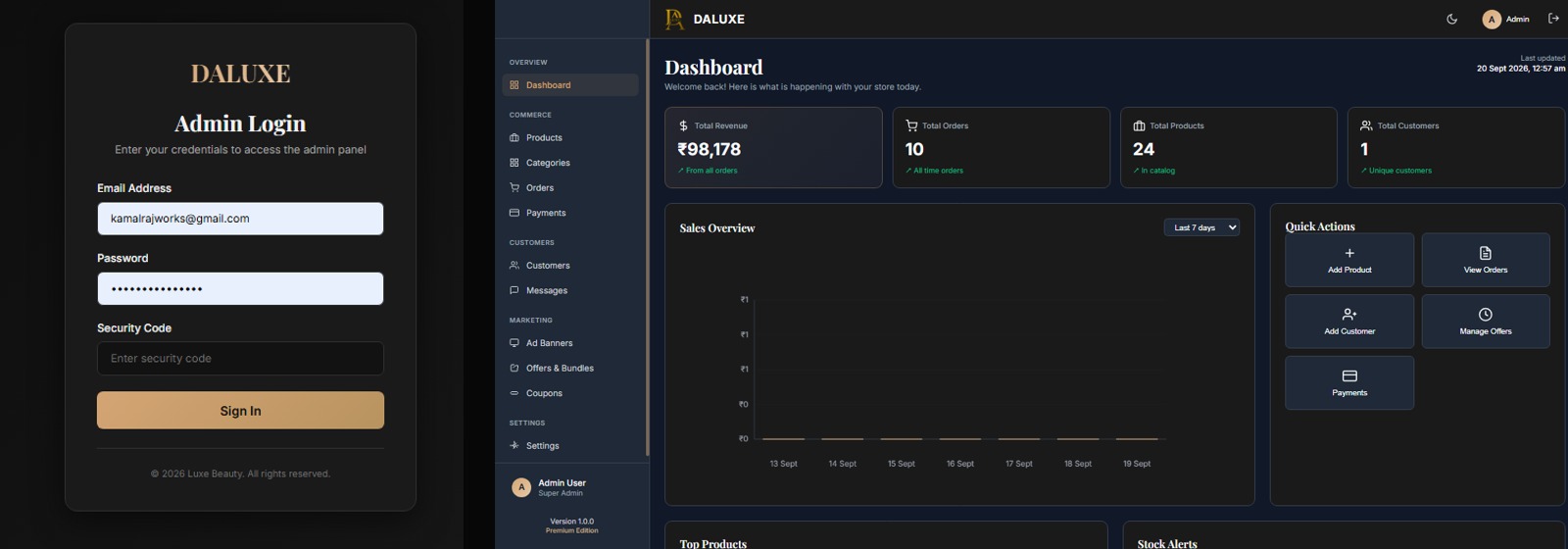
Task: Click the "Unique customers" text
Action: click(1399, 171)
